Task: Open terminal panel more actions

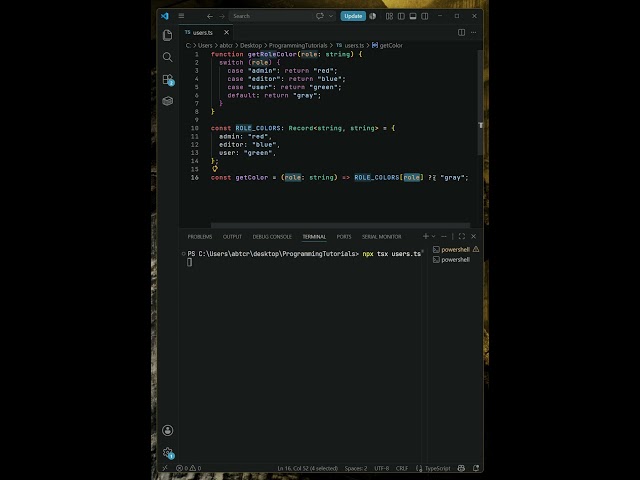Action: click(x=444, y=236)
